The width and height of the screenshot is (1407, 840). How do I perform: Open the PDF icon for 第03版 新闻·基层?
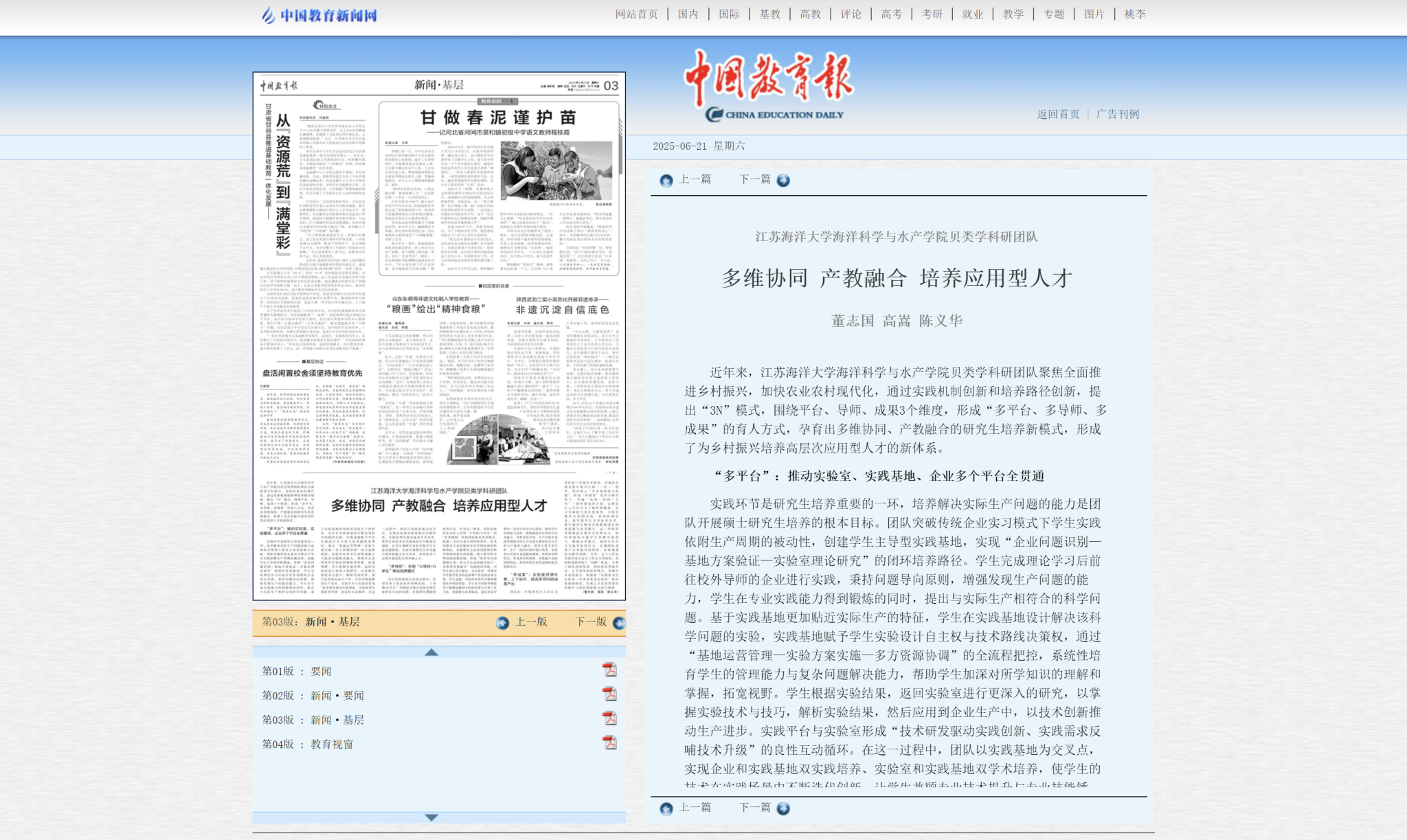click(609, 718)
